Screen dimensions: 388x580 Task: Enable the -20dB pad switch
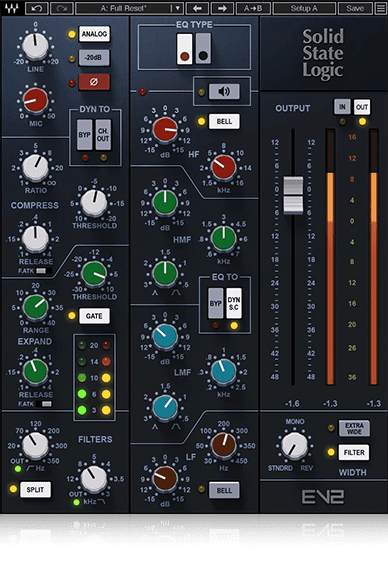coord(94,58)
